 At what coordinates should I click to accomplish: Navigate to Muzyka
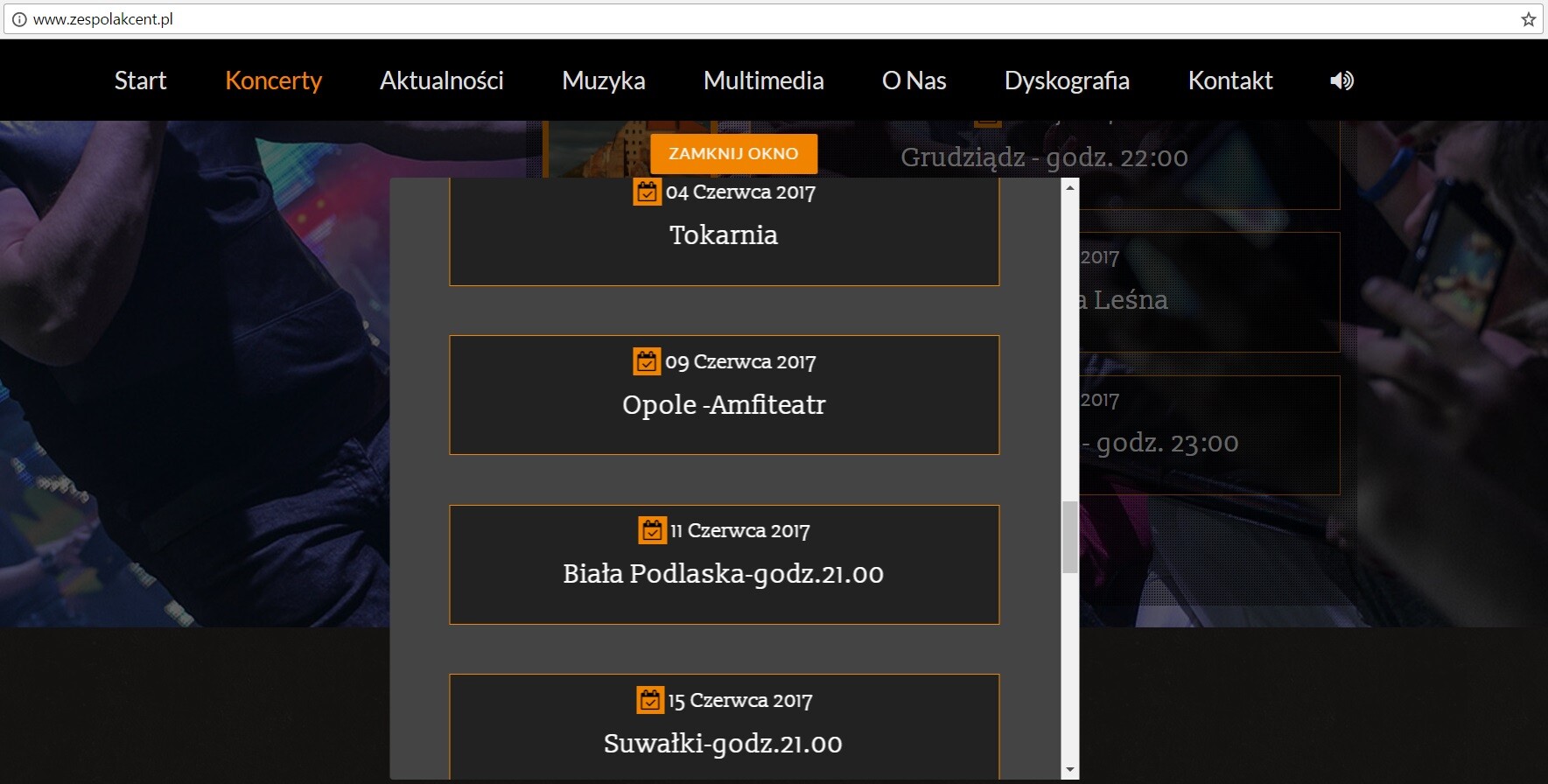point(603,80)
